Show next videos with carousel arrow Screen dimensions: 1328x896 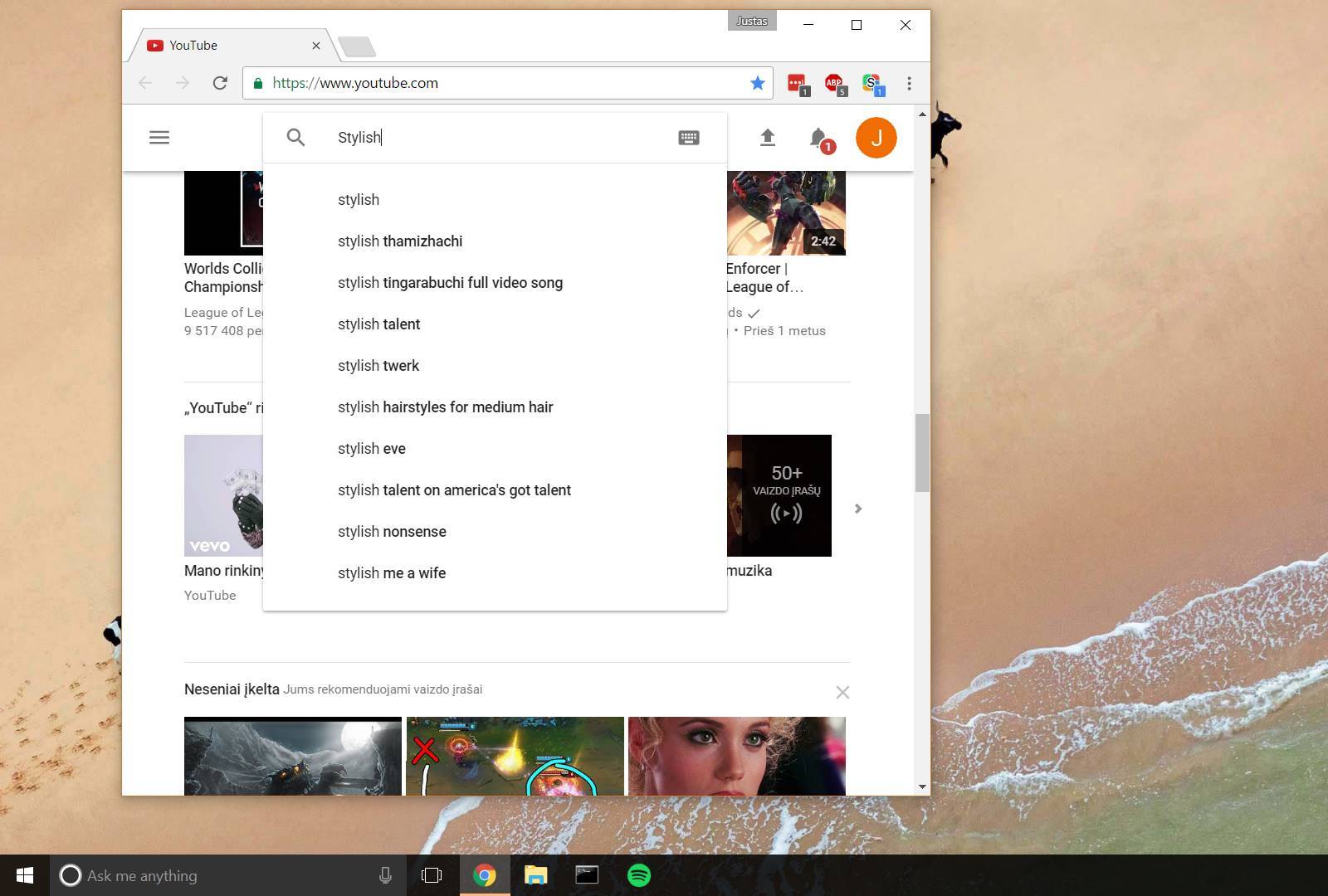(x=858, y=509)
